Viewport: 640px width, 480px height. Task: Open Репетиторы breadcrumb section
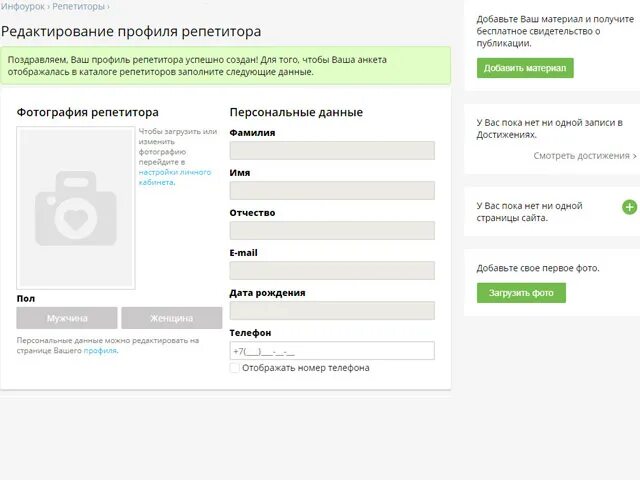coord(79,6)
